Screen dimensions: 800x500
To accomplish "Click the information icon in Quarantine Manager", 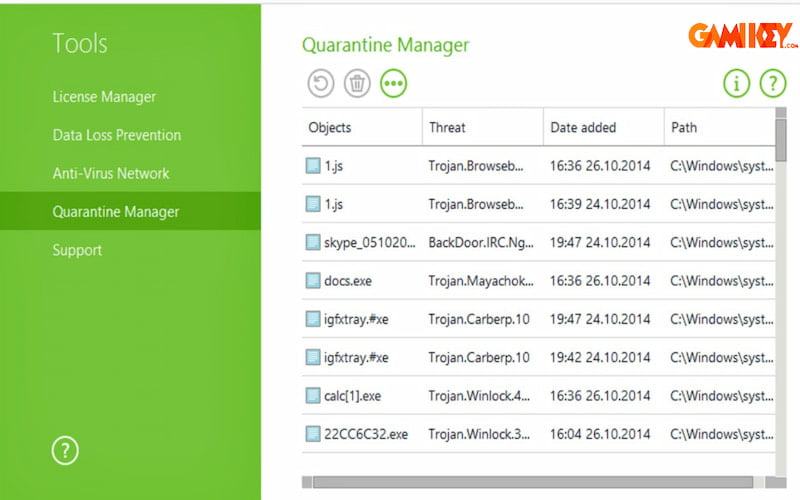I will [737, 84].
